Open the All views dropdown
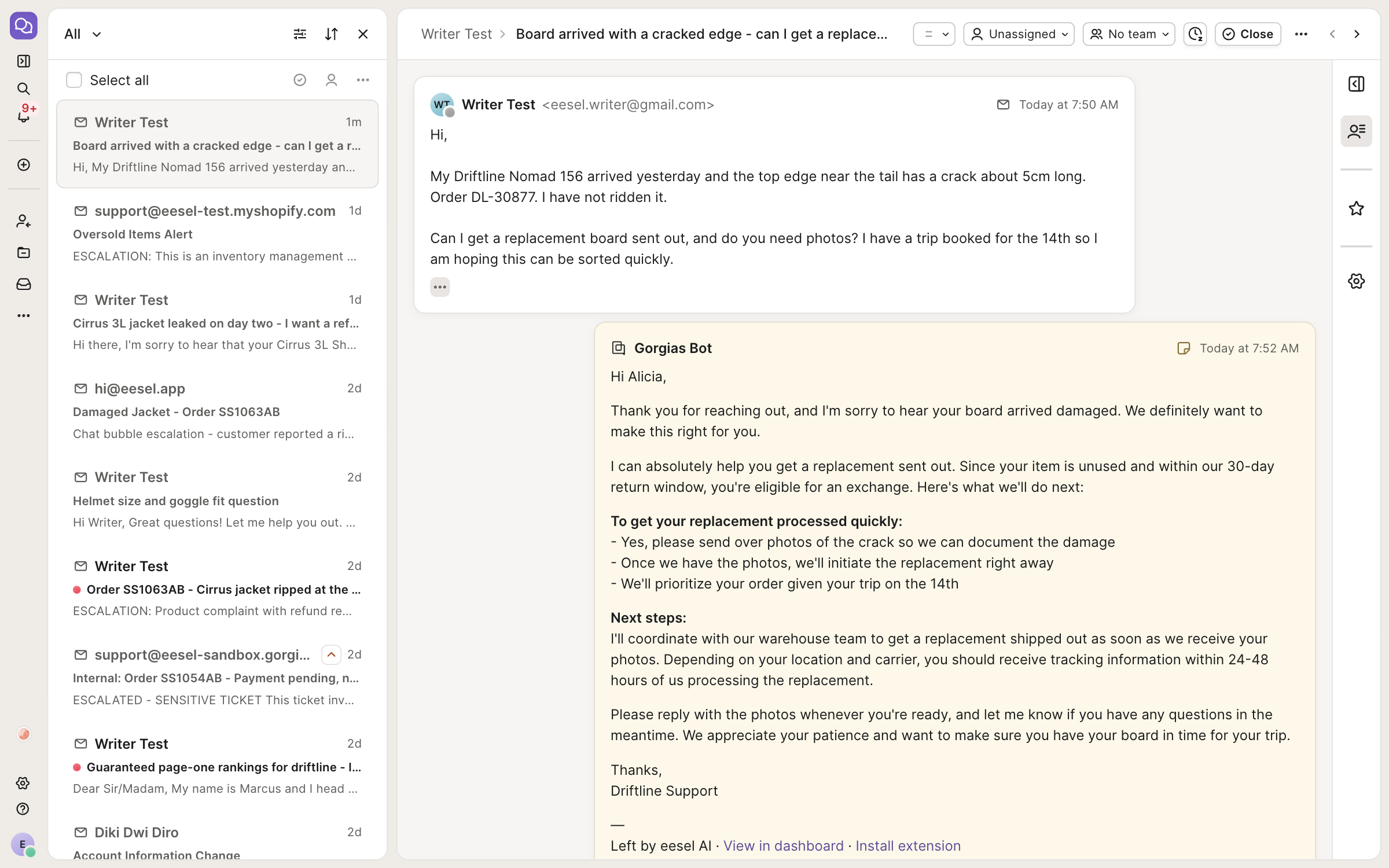 pyautogui.click(x=83, y=34)
